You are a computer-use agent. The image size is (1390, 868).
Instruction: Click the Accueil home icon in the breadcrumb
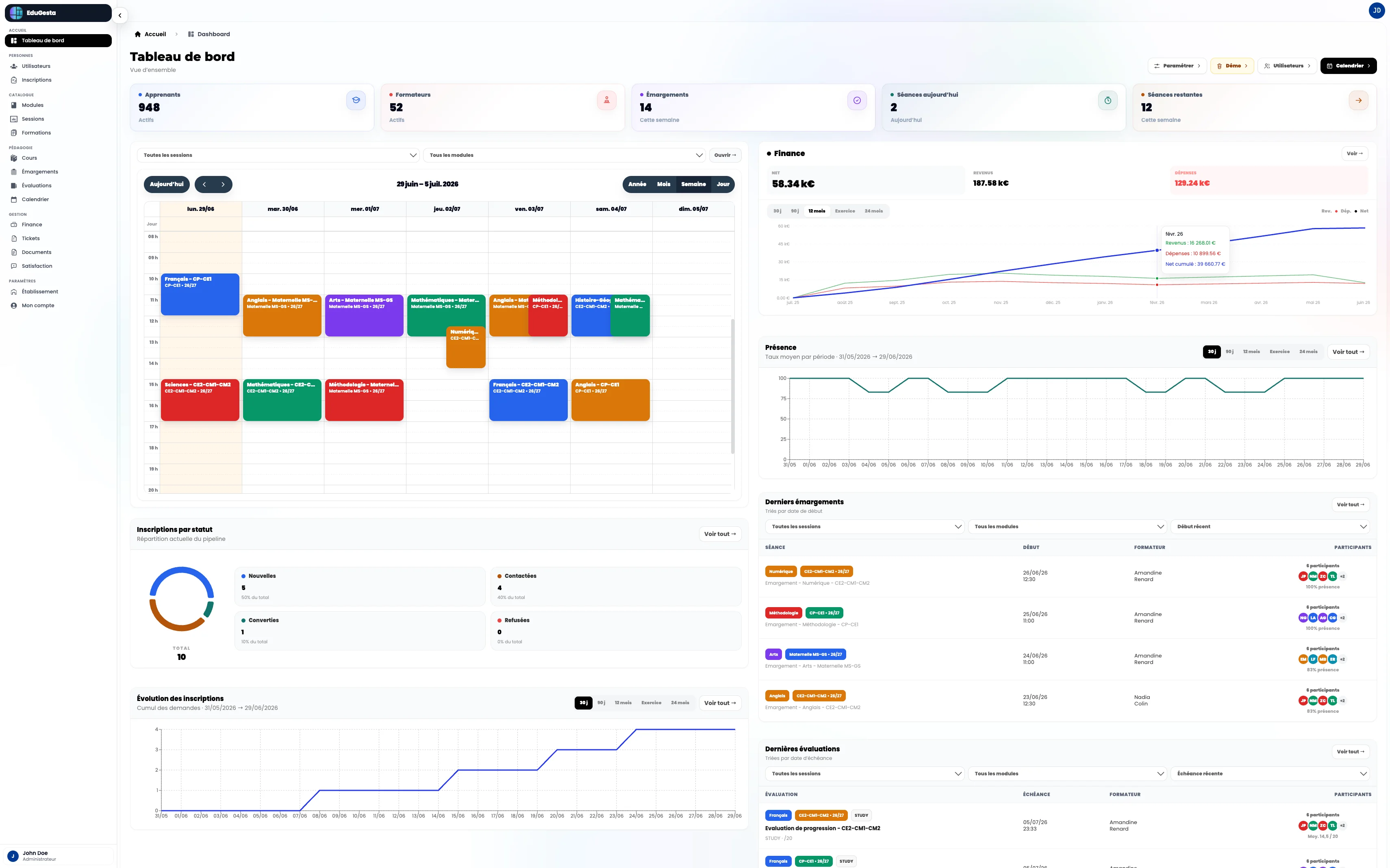point(138,35)
